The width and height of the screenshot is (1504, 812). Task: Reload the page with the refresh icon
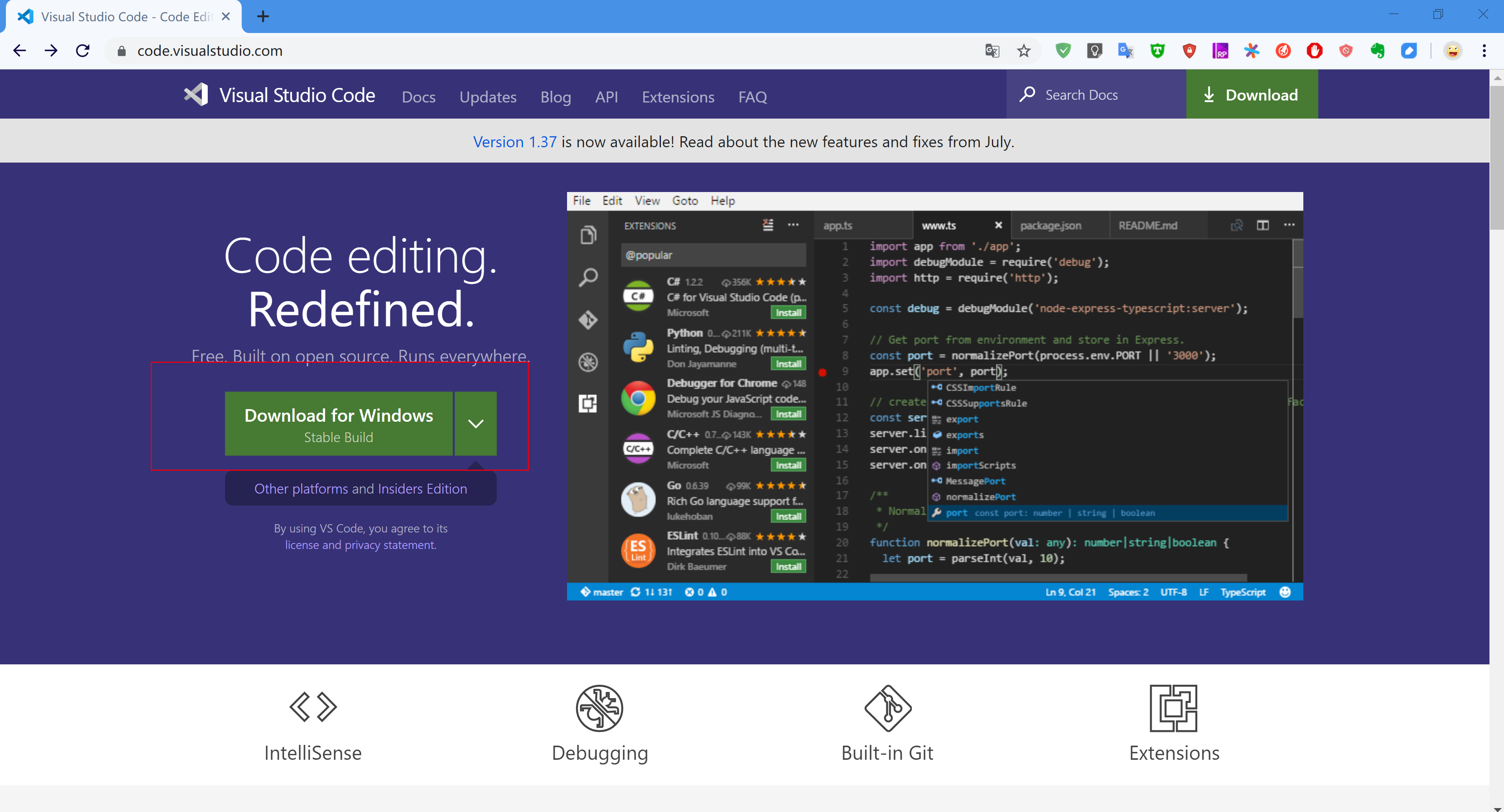[83, 51]
